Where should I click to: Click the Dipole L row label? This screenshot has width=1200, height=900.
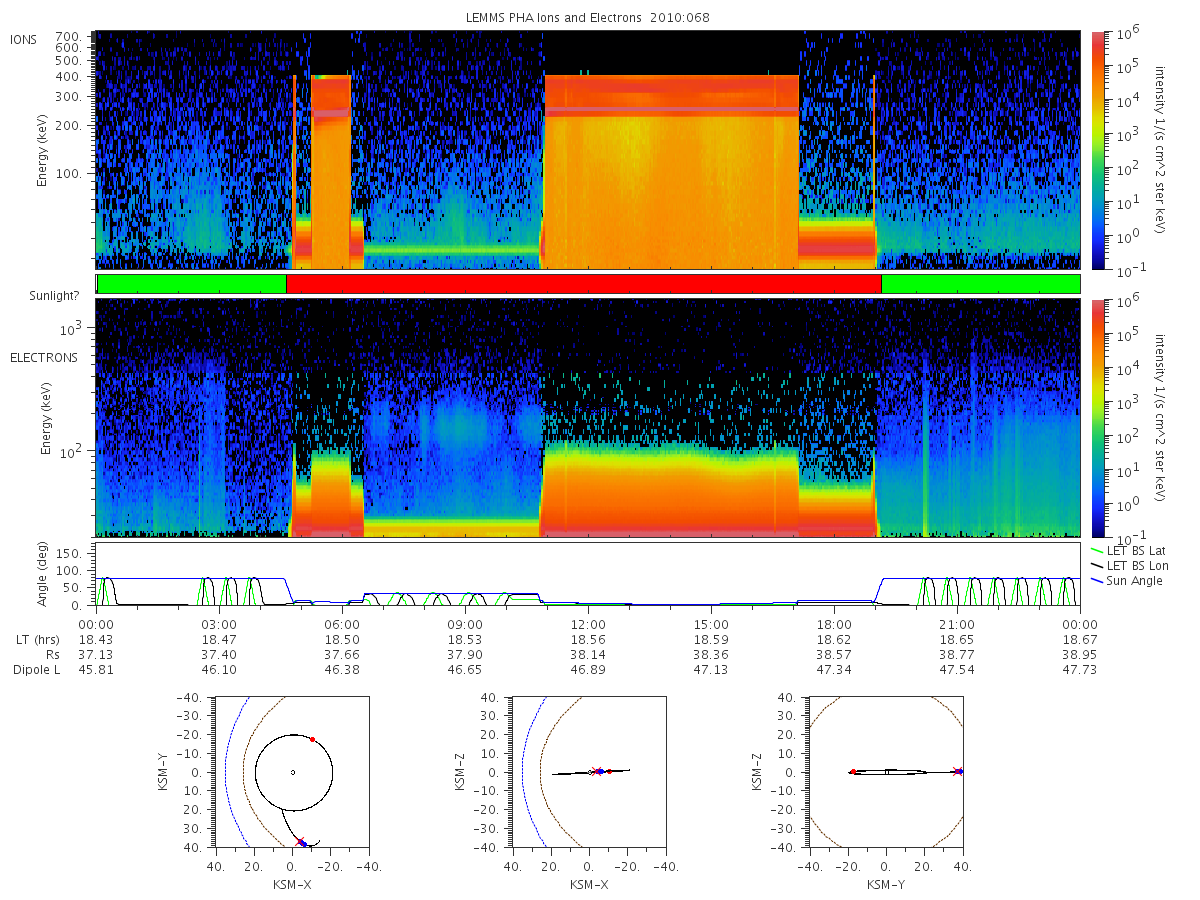tap(36, 669)
